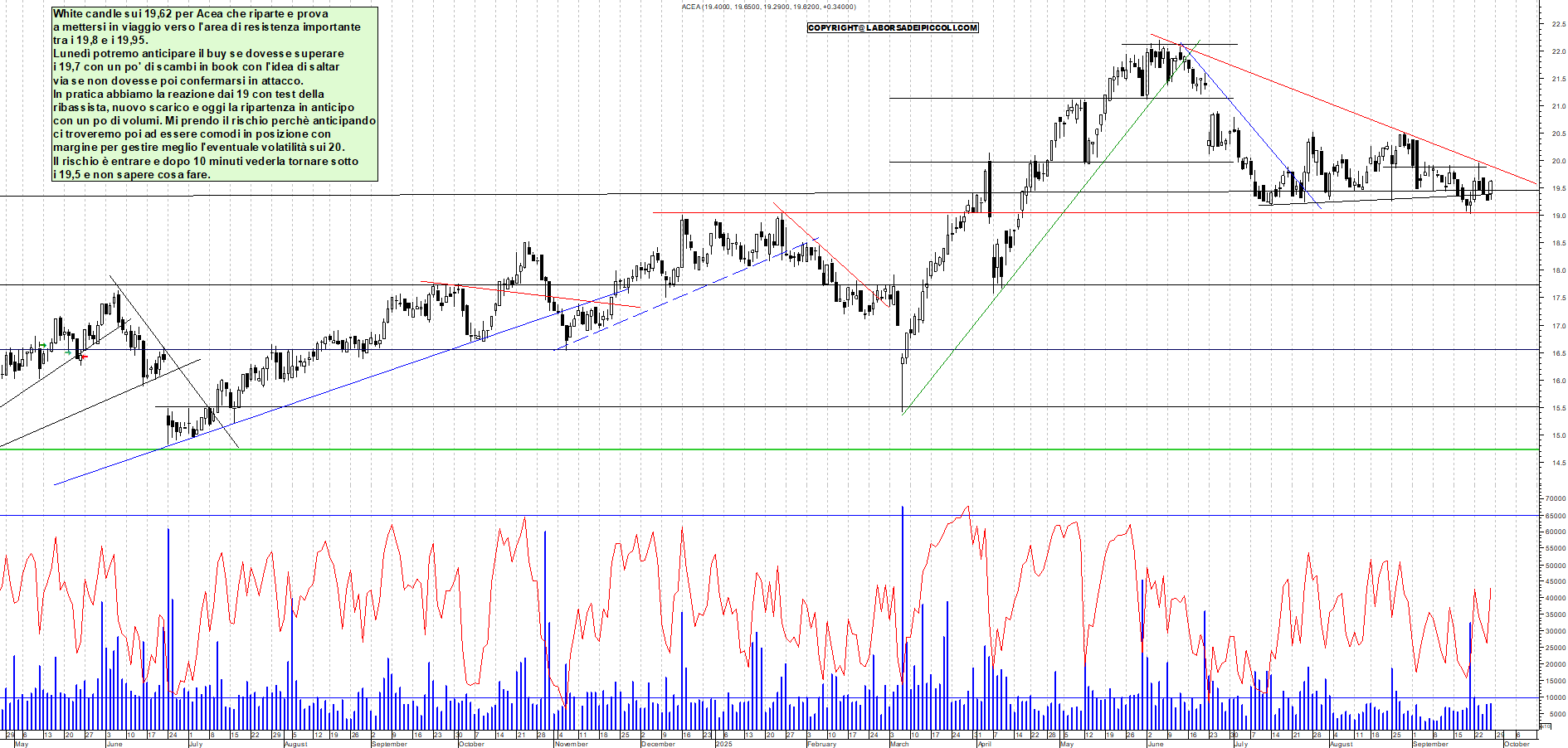This screenshot has width=1568, height=748.
Task: Click the 20000 volume axis label
Action: [1556, 664]
